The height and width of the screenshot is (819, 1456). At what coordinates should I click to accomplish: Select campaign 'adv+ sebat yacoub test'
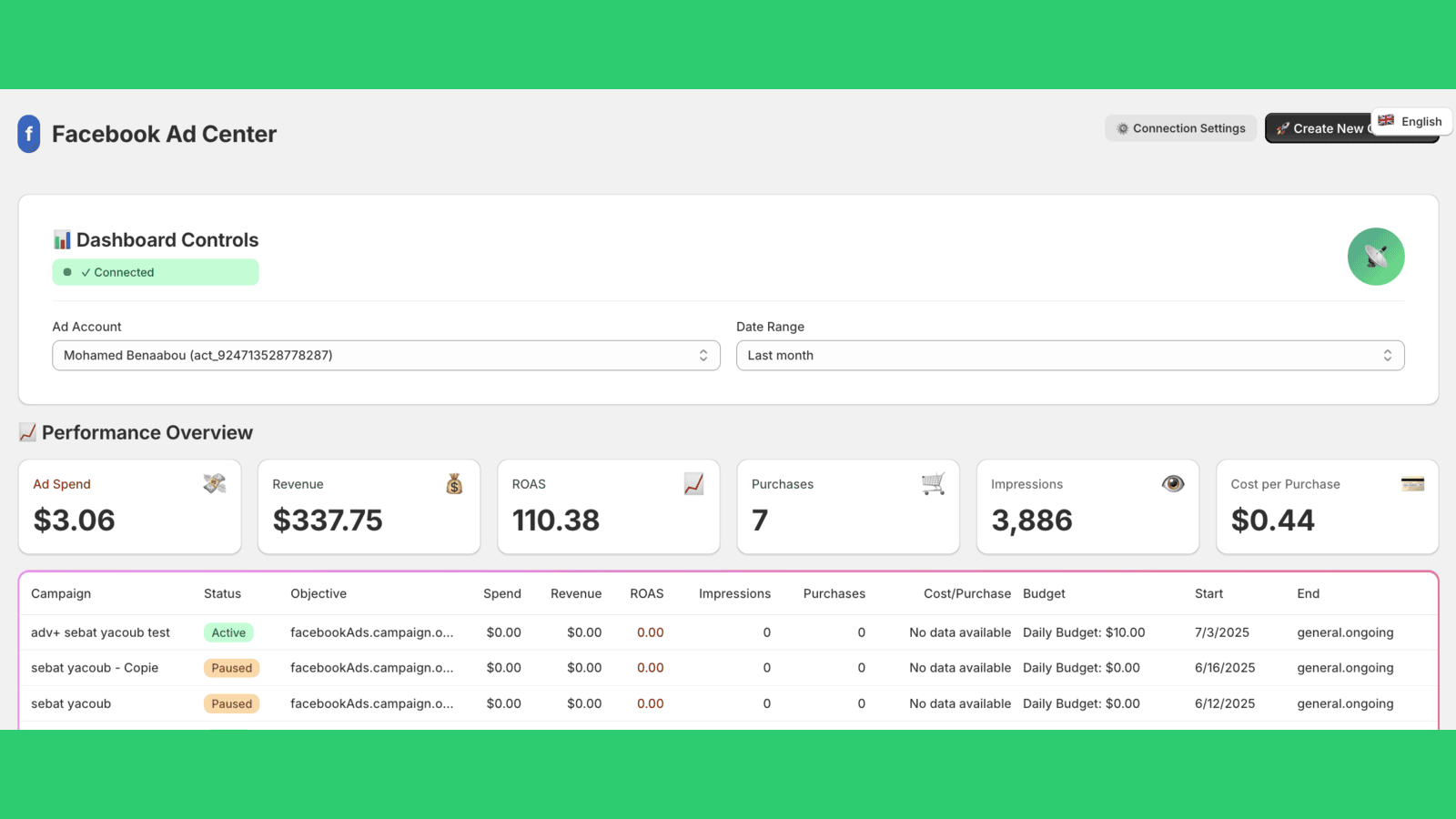(x=100, y=632)
